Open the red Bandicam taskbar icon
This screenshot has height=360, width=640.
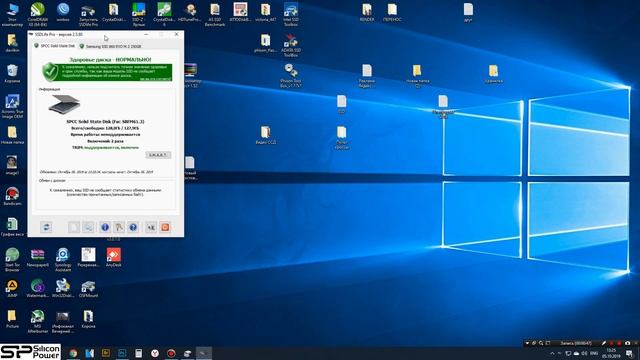point(171,353)
